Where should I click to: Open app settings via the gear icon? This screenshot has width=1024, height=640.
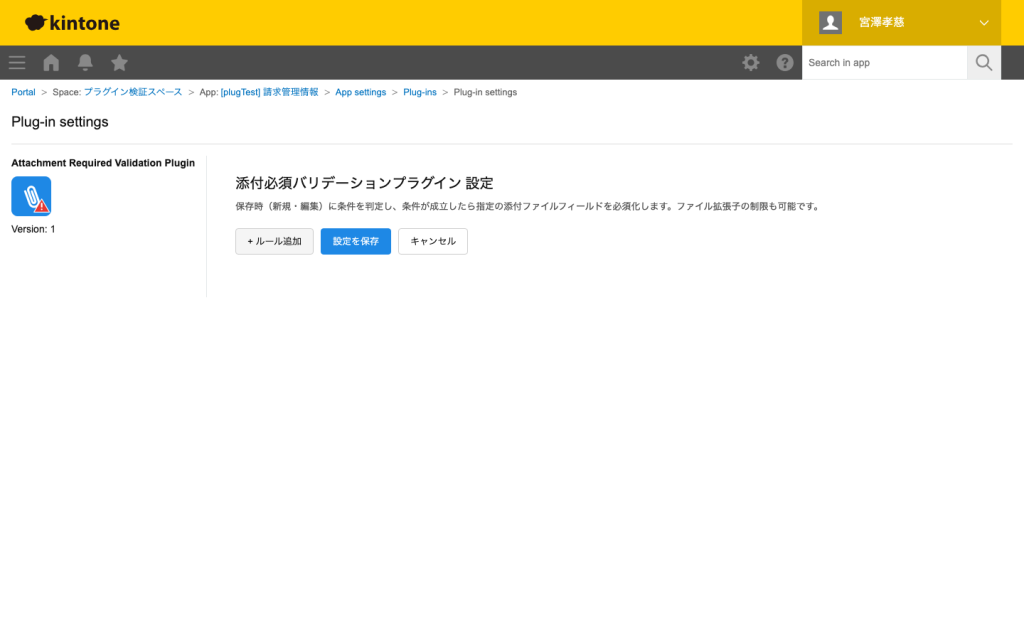pyautogui.click(x=750, y=62)
